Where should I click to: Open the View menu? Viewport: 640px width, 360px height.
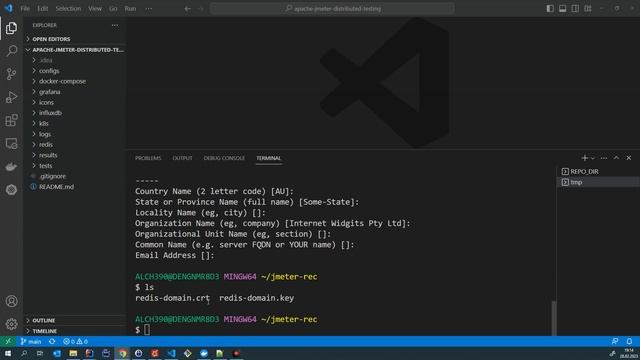point(95,9)
